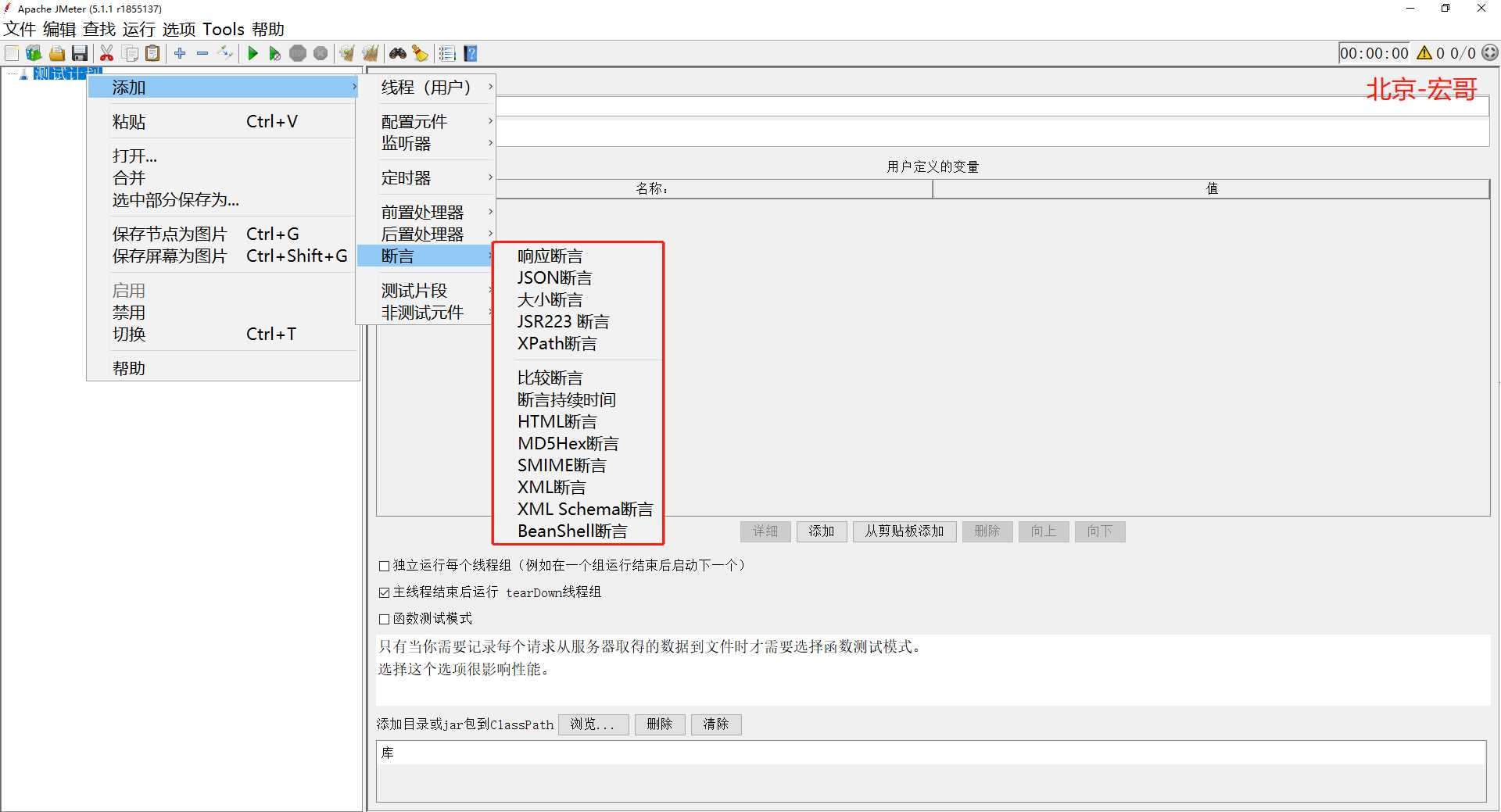Viewport: 1501px width, 812px height.
Task: Expand the 后置处理器 submenu
Action: click(x=426, y=234)
